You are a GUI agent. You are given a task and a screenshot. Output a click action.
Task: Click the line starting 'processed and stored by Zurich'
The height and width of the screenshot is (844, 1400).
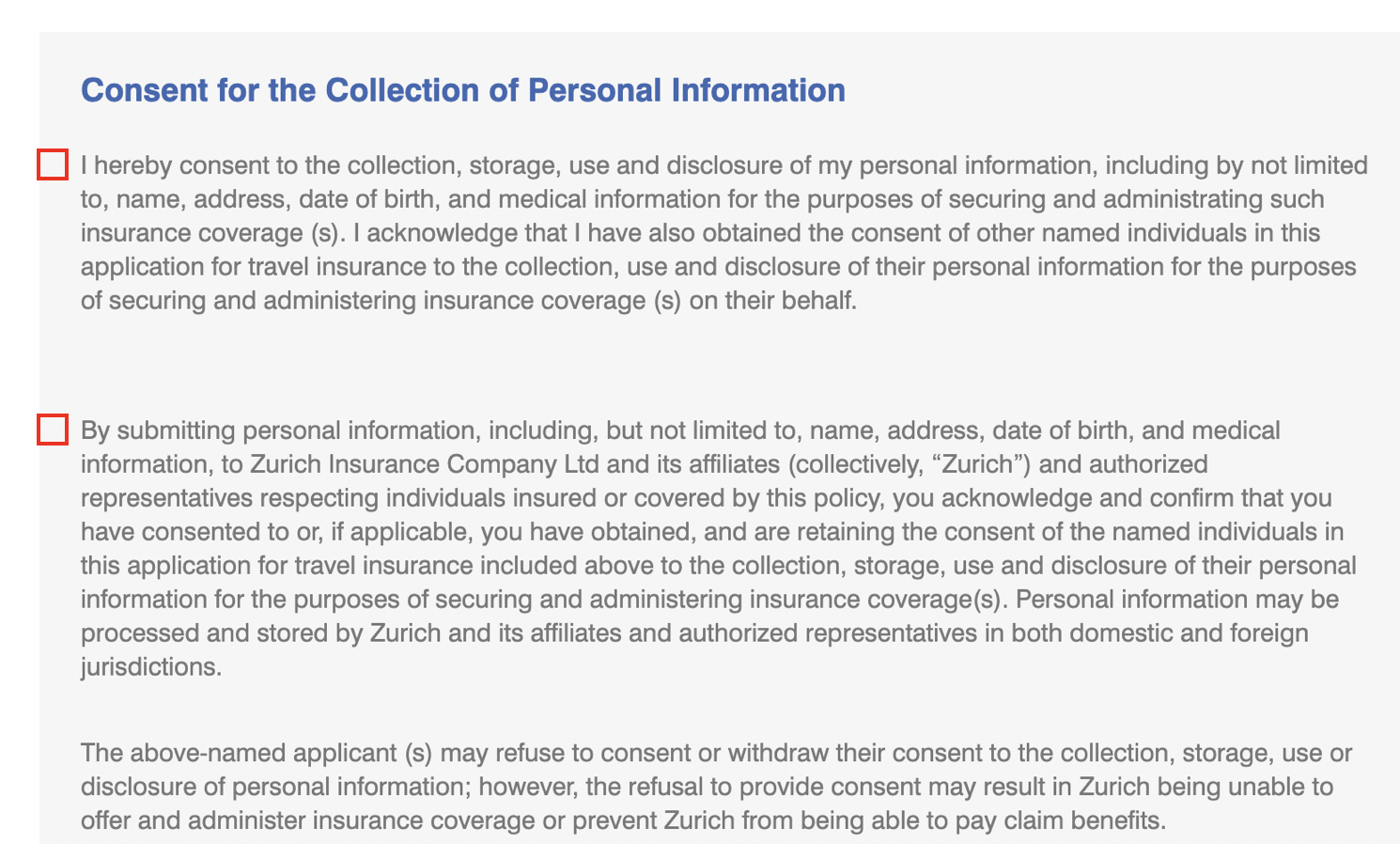694,633
